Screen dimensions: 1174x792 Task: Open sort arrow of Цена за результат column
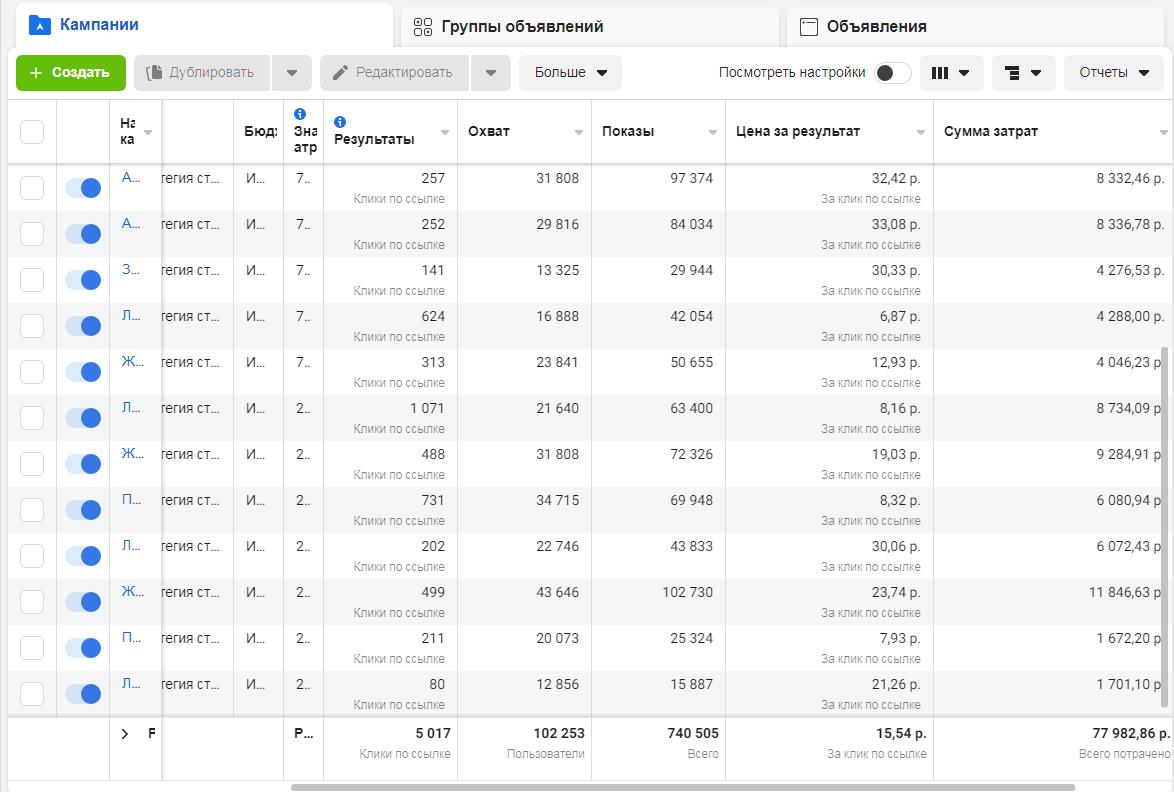pyautogui.click(x=921, y=132)
